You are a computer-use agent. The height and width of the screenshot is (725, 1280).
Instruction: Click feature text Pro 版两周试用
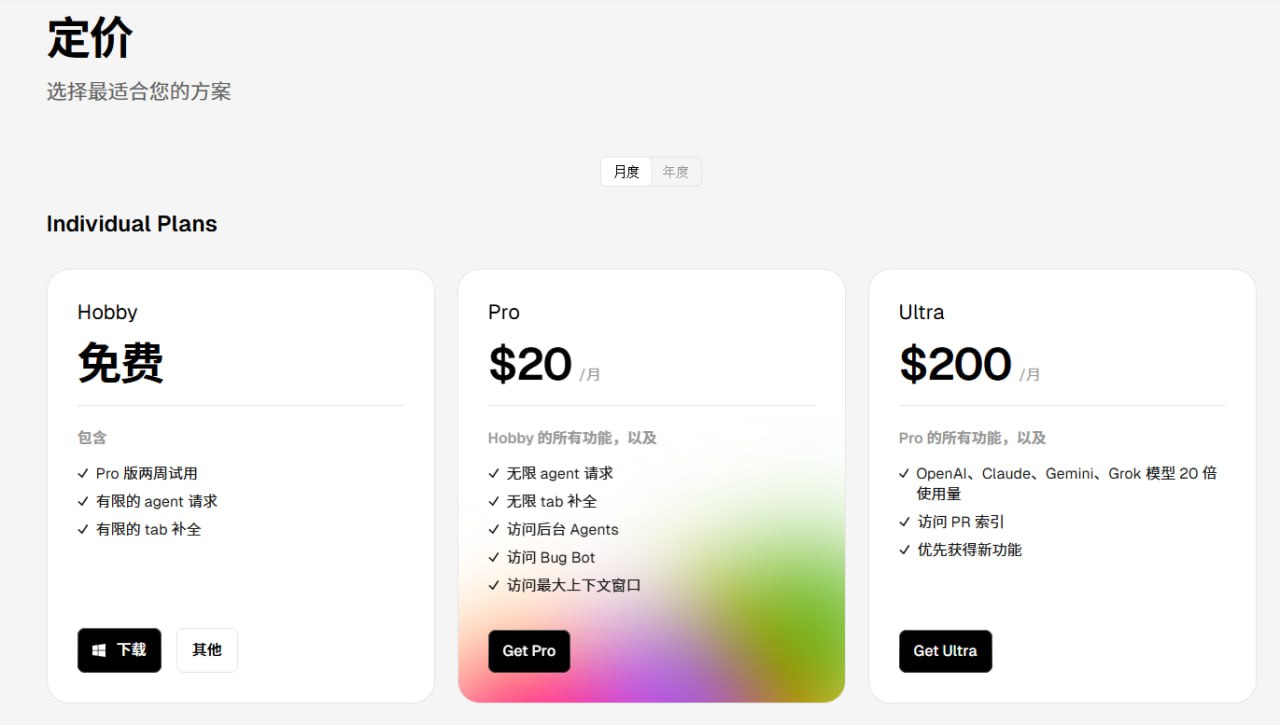[147, 474]
